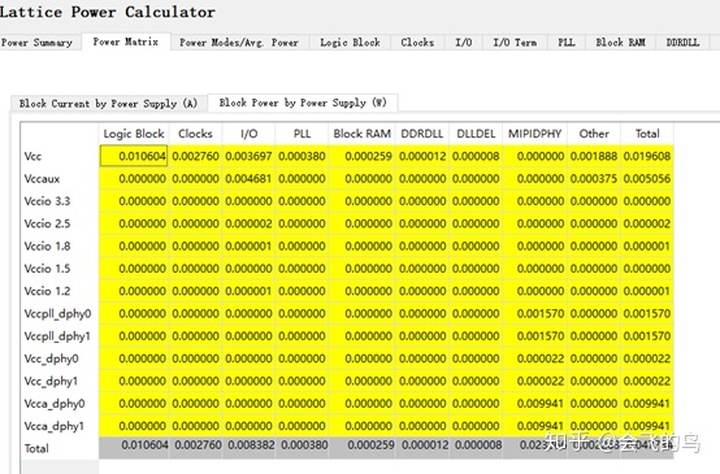Image resolution: width=720 pixels, height=474 pixels.
Task: Show Block Current by Power Supply (A)
Action: click(108, 103)
